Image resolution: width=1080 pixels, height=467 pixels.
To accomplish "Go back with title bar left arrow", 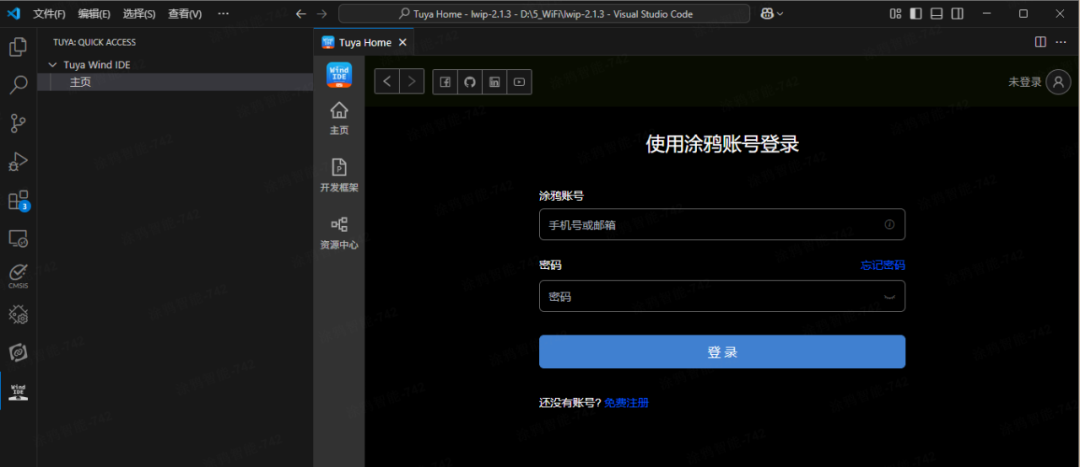I will tap(301, 14).
